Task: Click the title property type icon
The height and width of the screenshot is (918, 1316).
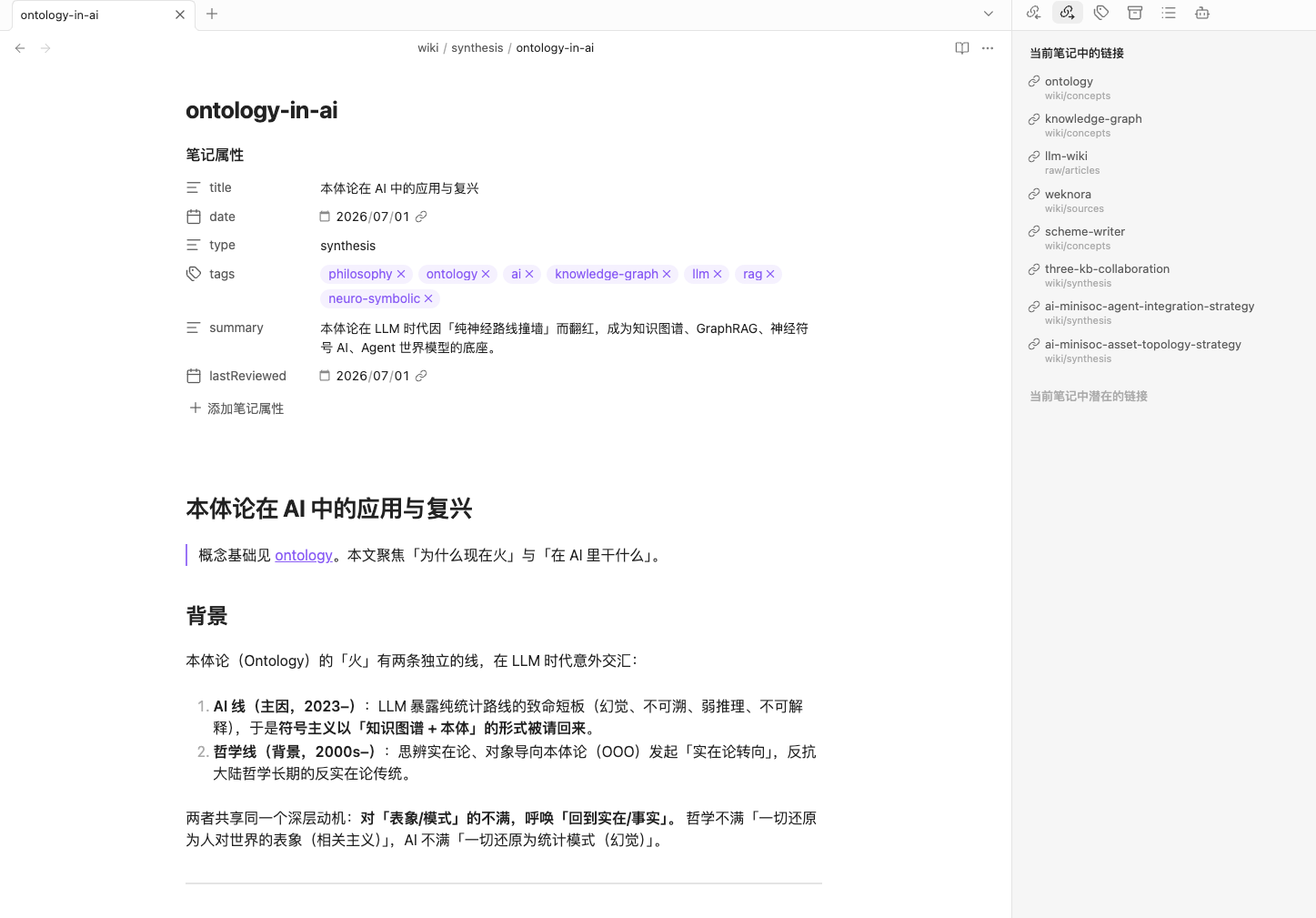Action: [x=194, y=187]
